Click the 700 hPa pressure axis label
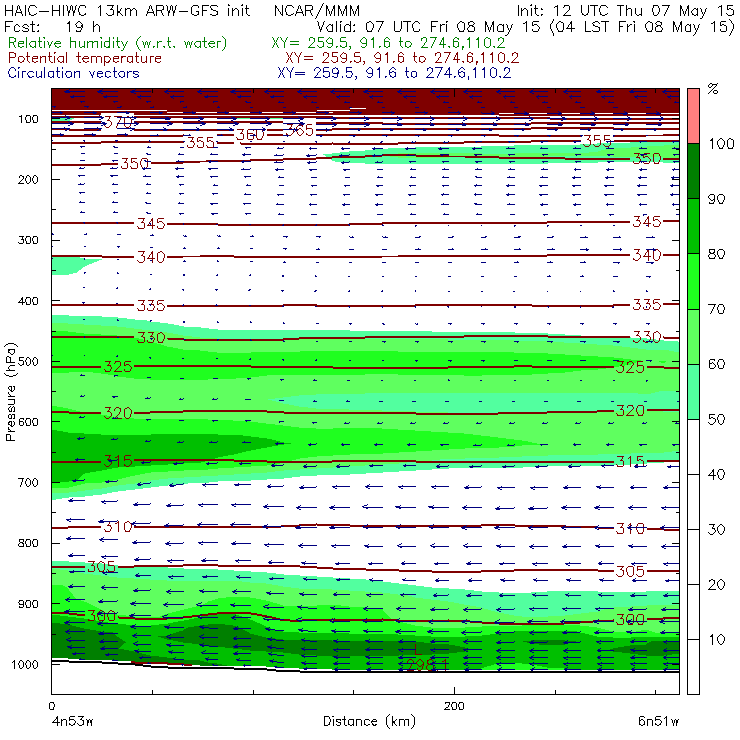 (28, 482)
